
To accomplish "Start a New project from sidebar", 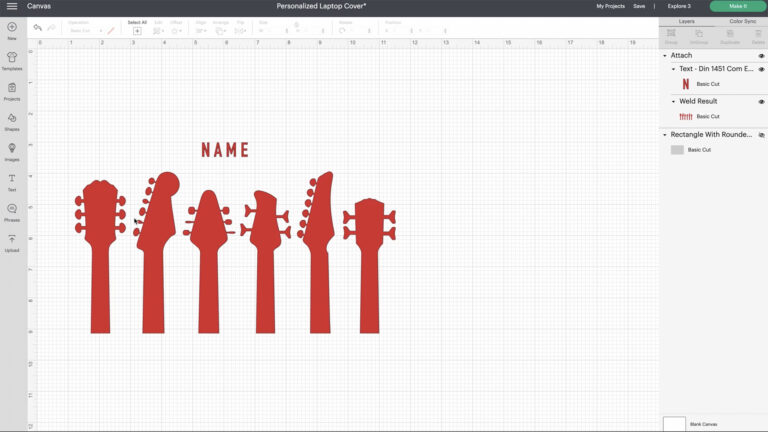I will (12, 30).
